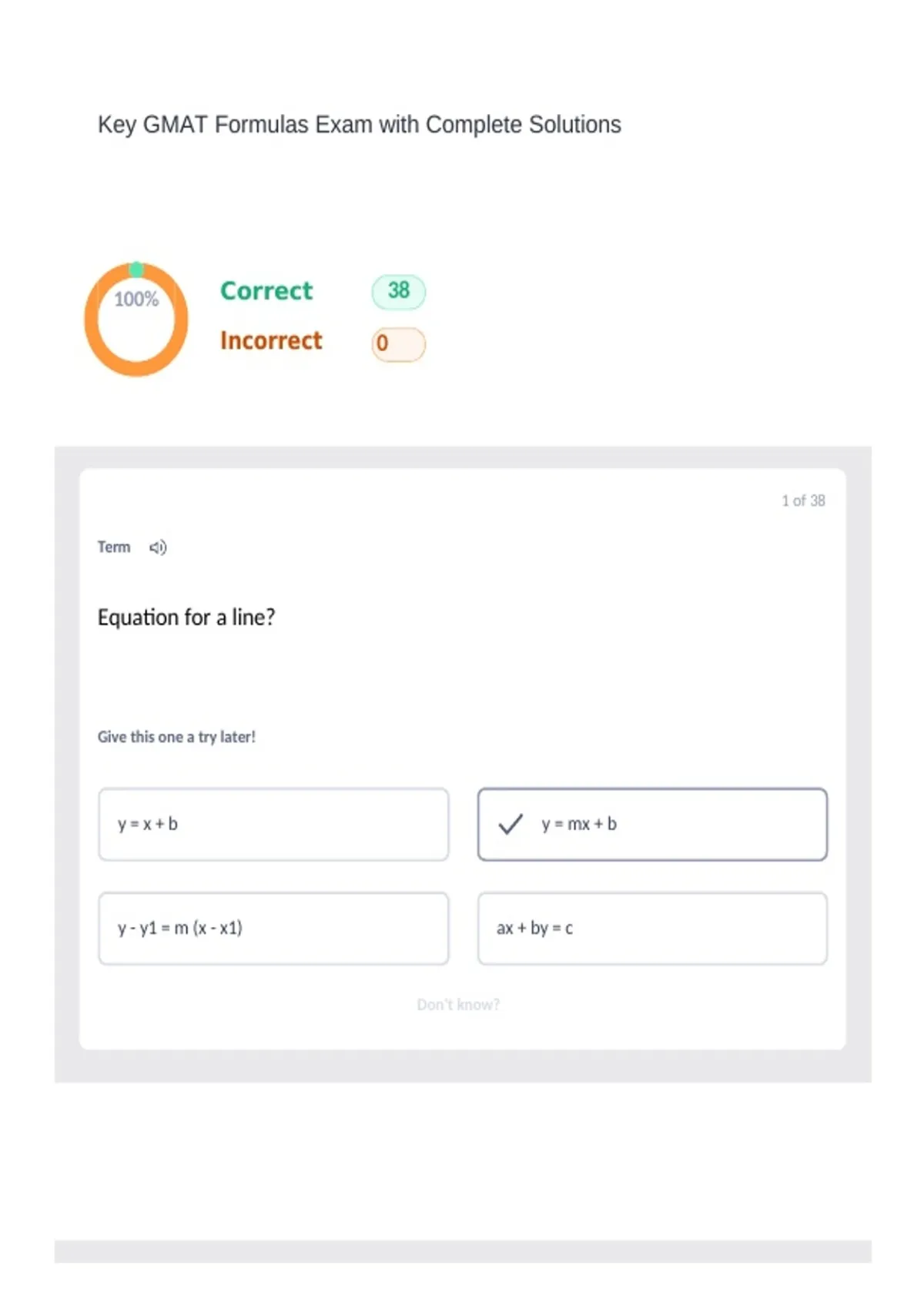
Task: Play audio with the speaker icon
Action: click(x=158, y=547)
